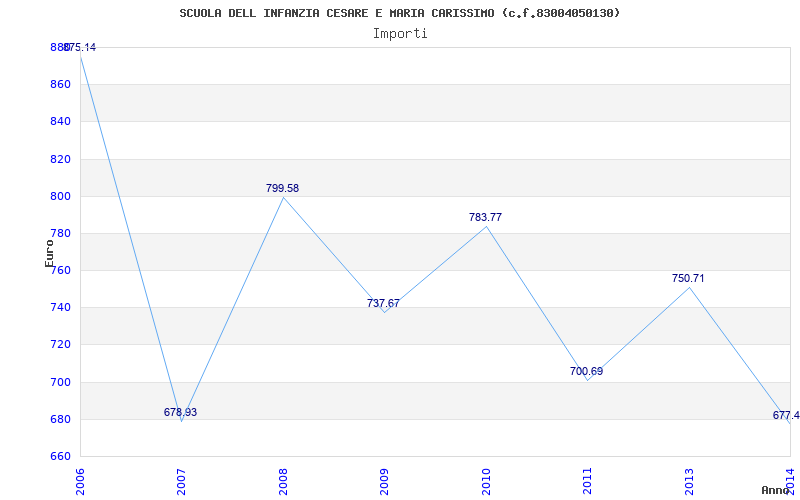This screenshot has height=500, width=800.
Task: Select the 820 y-axis value
Action: tap(60, 159)
